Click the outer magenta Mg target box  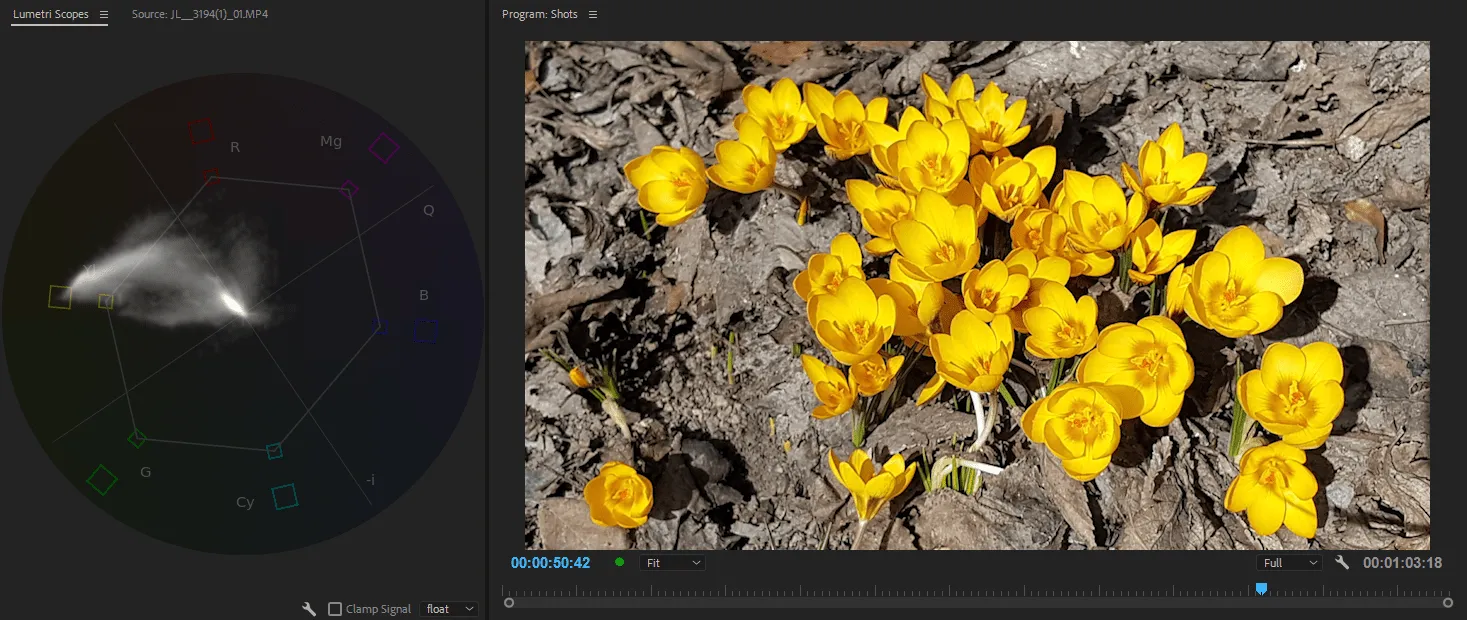tap(383, 148)
